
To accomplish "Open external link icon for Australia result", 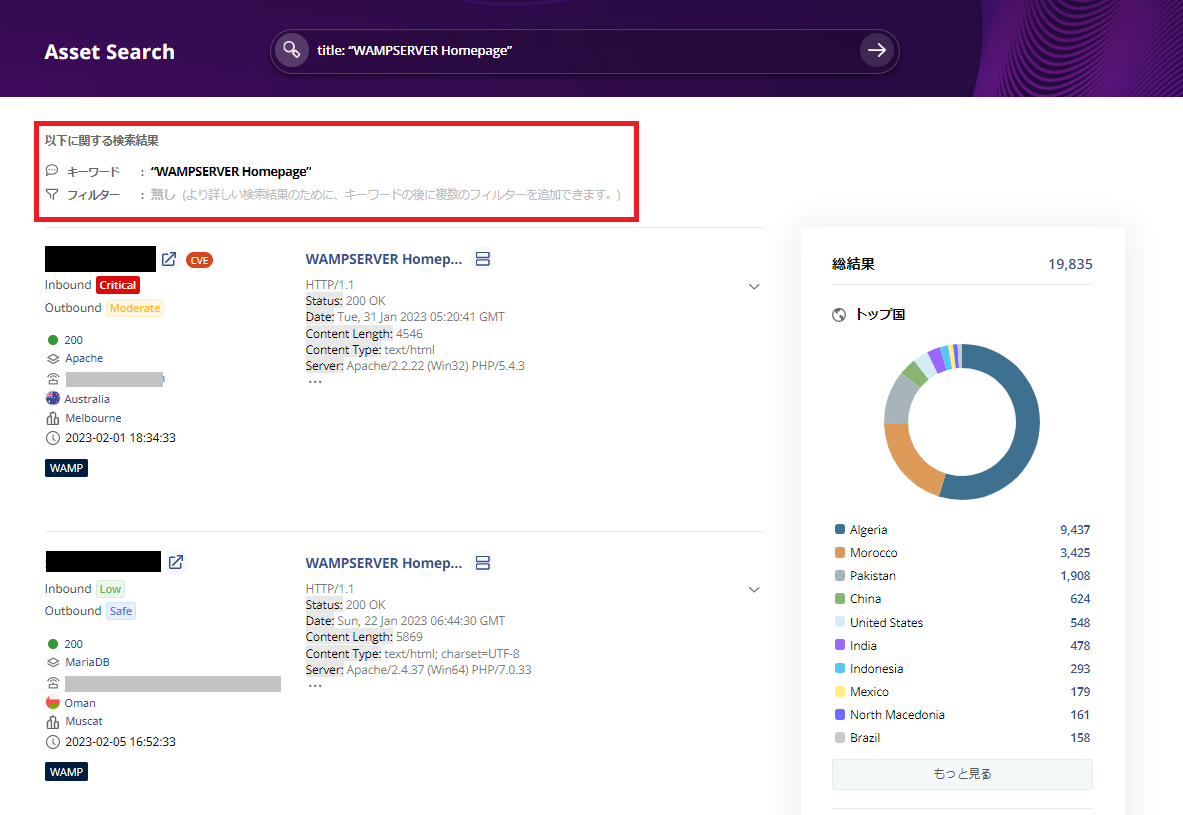I will pos(169,260).
